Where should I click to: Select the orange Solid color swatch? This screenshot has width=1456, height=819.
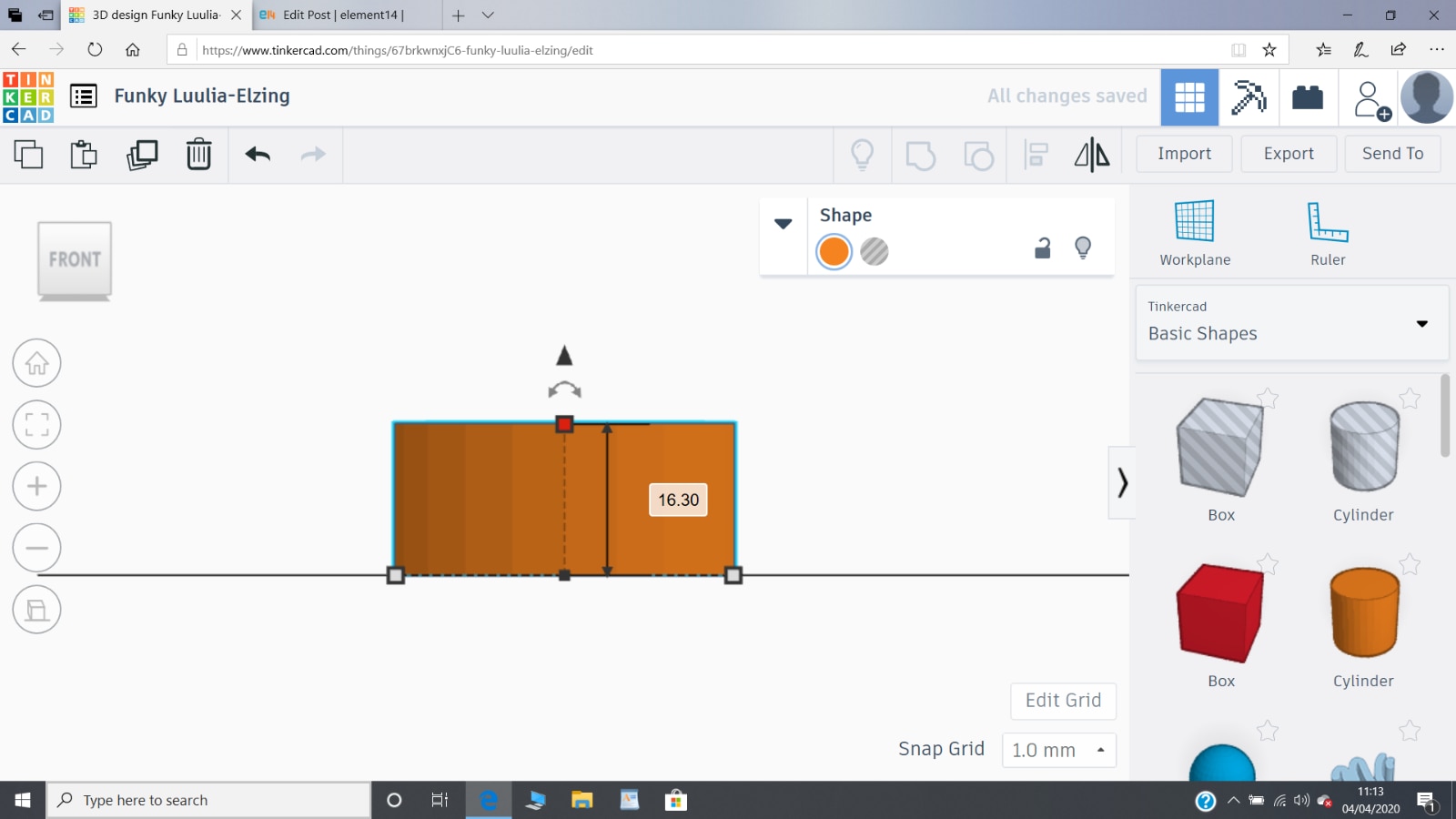[834, 251]
